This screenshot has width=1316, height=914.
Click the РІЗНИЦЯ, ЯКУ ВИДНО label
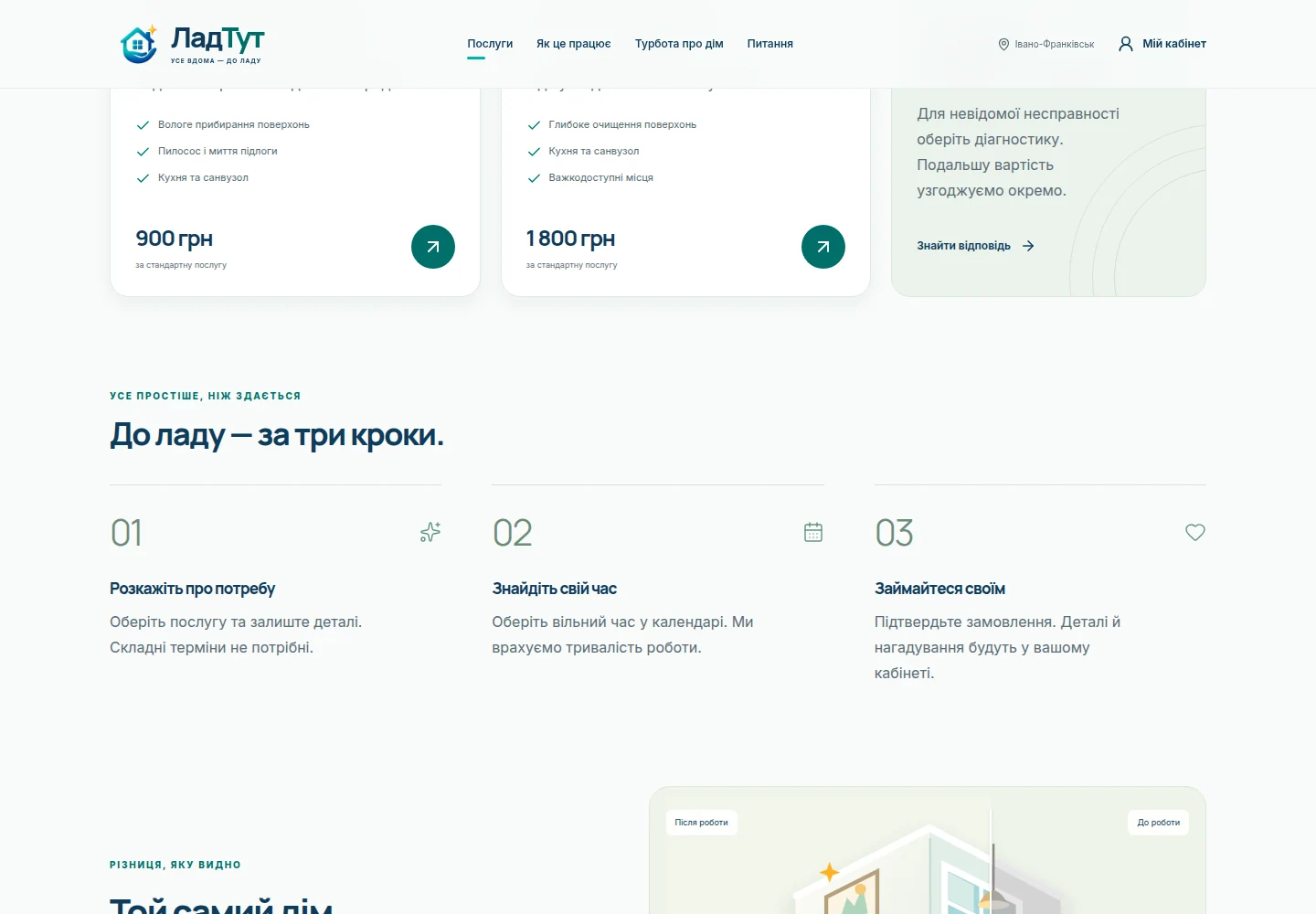[x=175, y=865]
